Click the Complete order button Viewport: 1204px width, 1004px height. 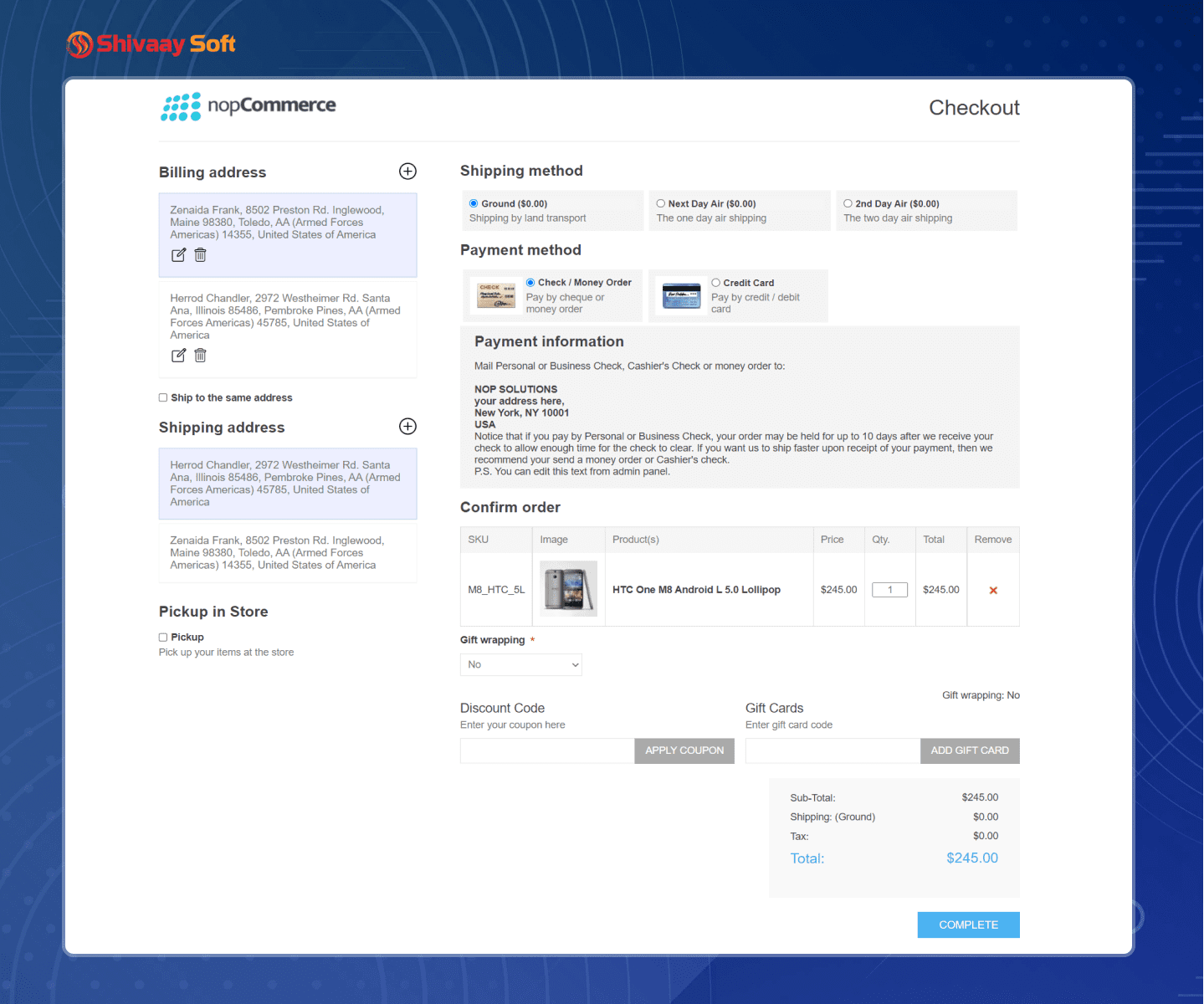click(x=969, y=925)
